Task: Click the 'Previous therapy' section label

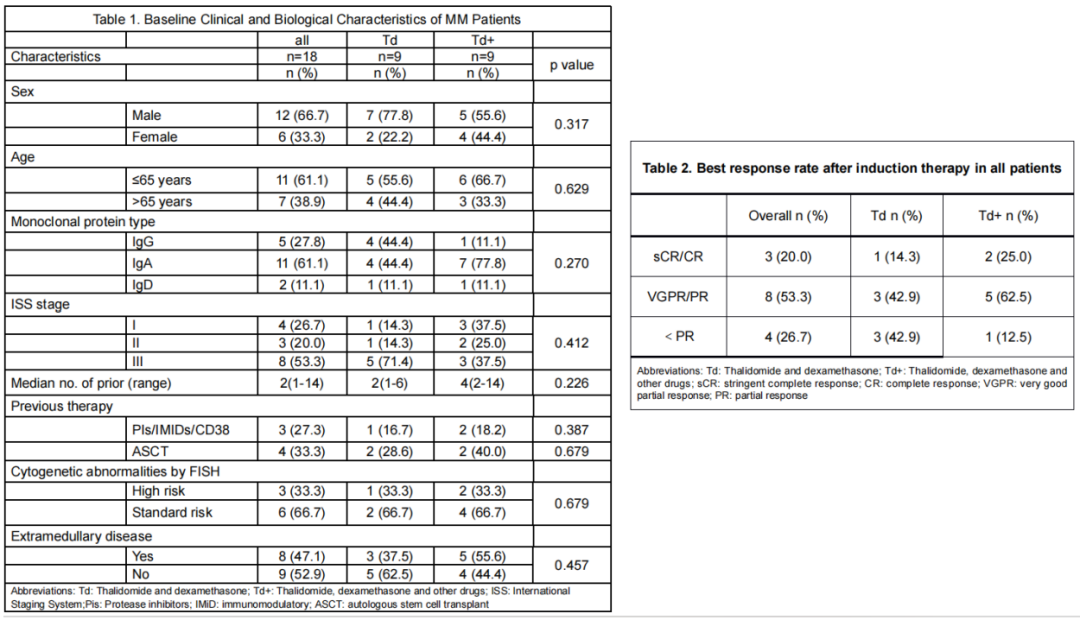Action: coord(61,406)
